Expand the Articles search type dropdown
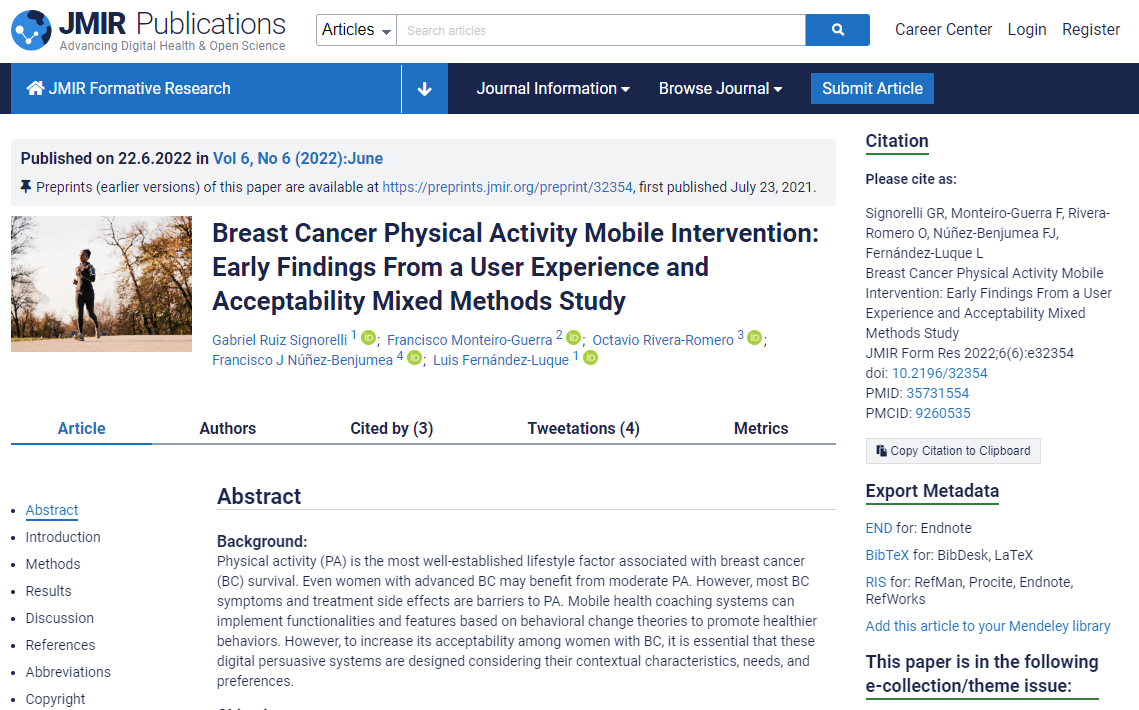Screen dimensions: 1139x710 click(356, 30)
